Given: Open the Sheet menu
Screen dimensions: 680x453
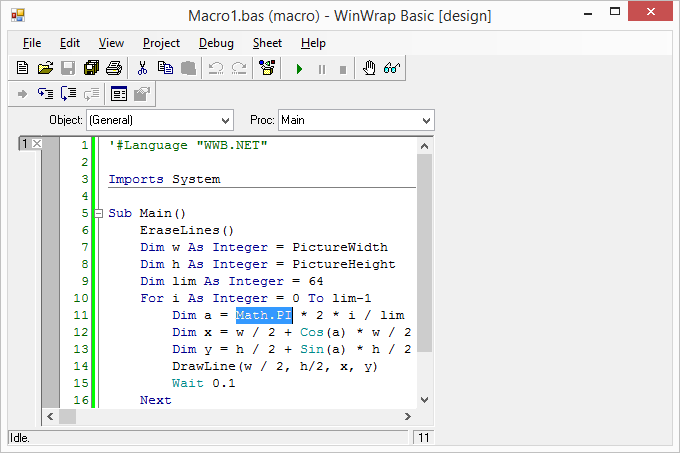Looking at the screenshot, I should coord(267,43).
